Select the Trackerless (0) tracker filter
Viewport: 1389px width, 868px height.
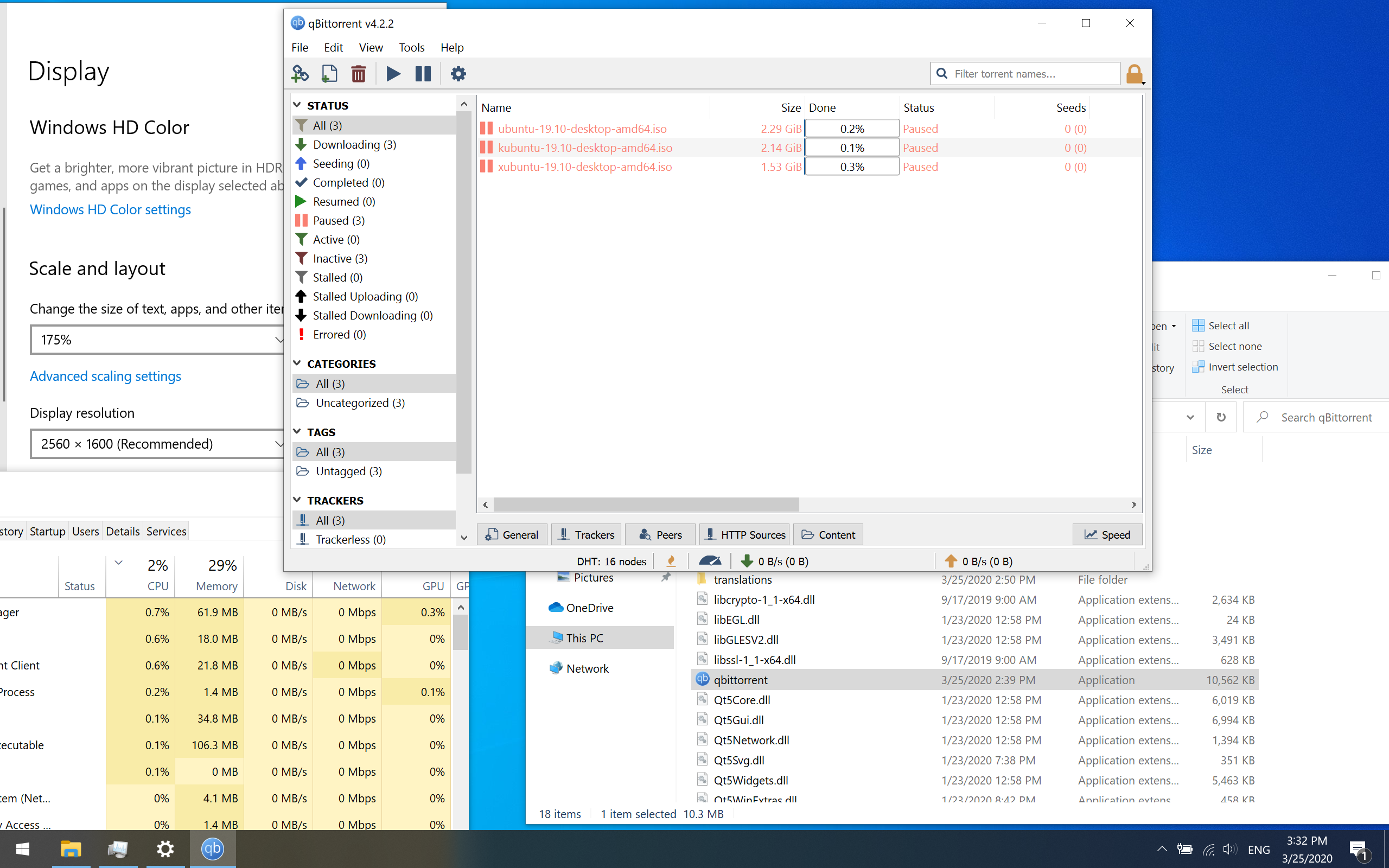click(x=374, y=539)
